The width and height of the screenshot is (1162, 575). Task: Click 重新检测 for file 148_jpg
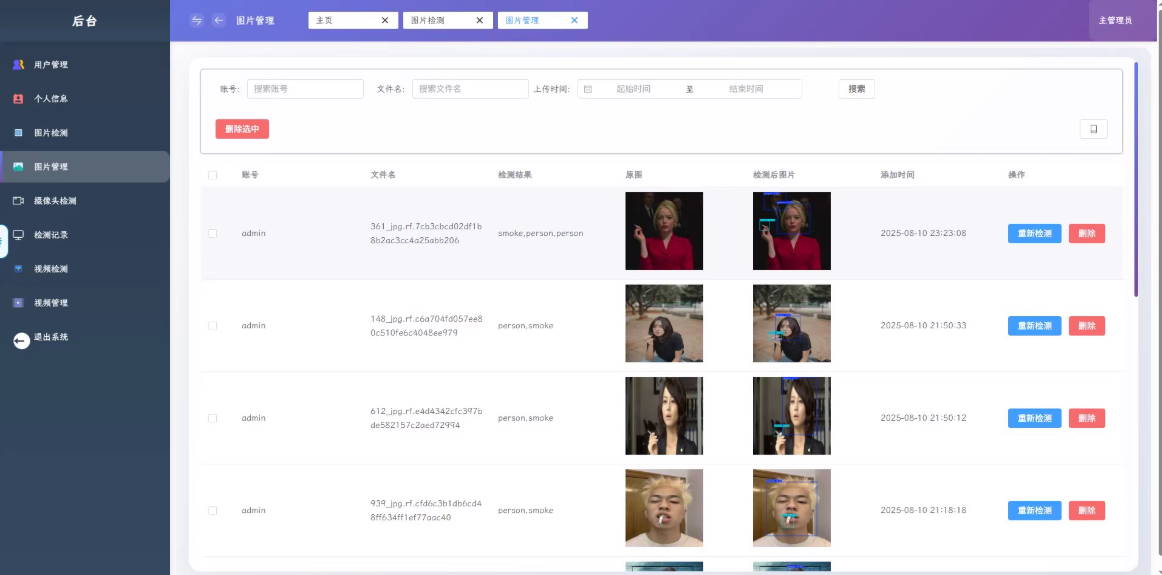pos(1035,326)
